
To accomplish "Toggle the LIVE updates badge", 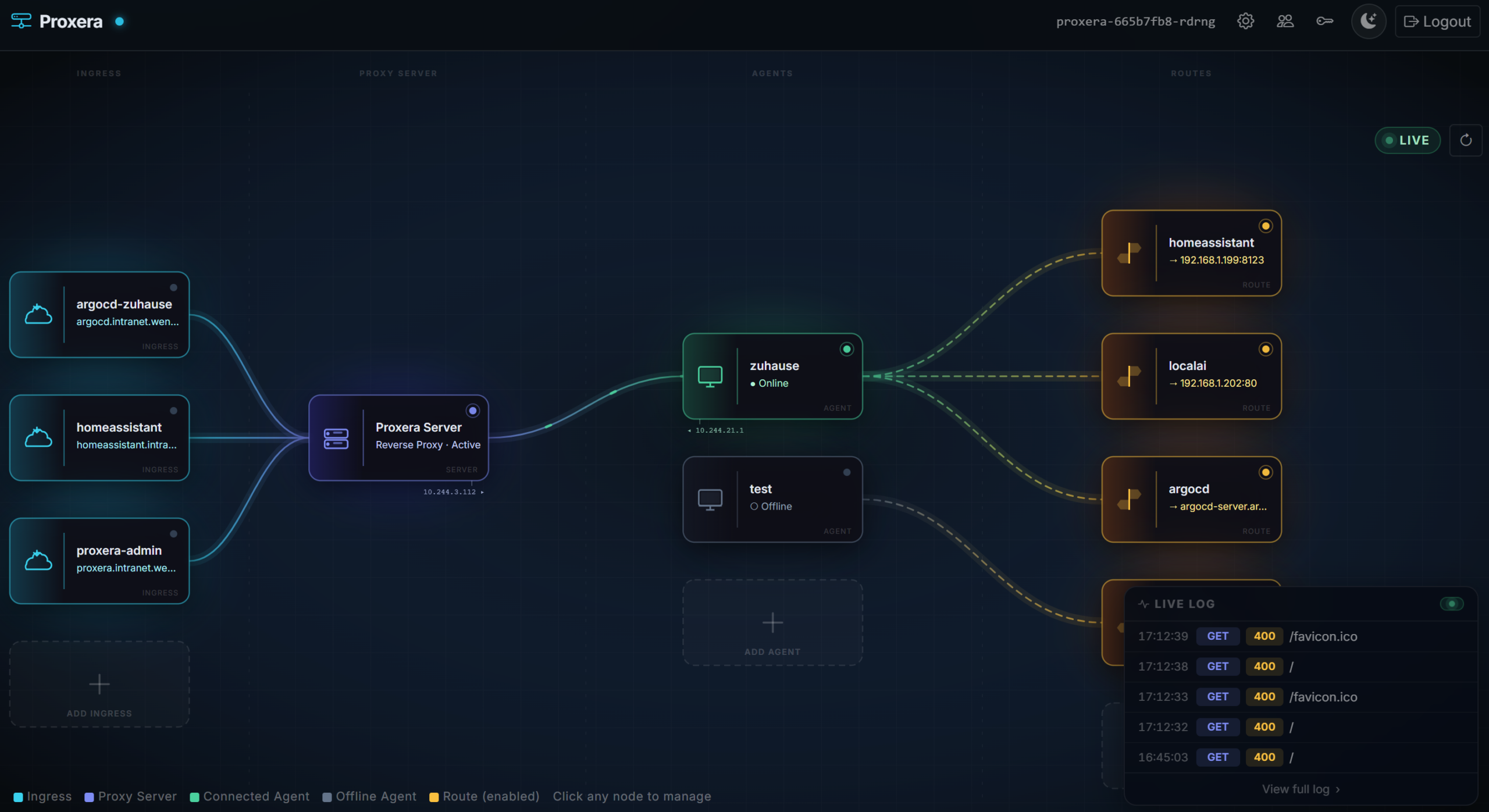I will [1408, 140].
